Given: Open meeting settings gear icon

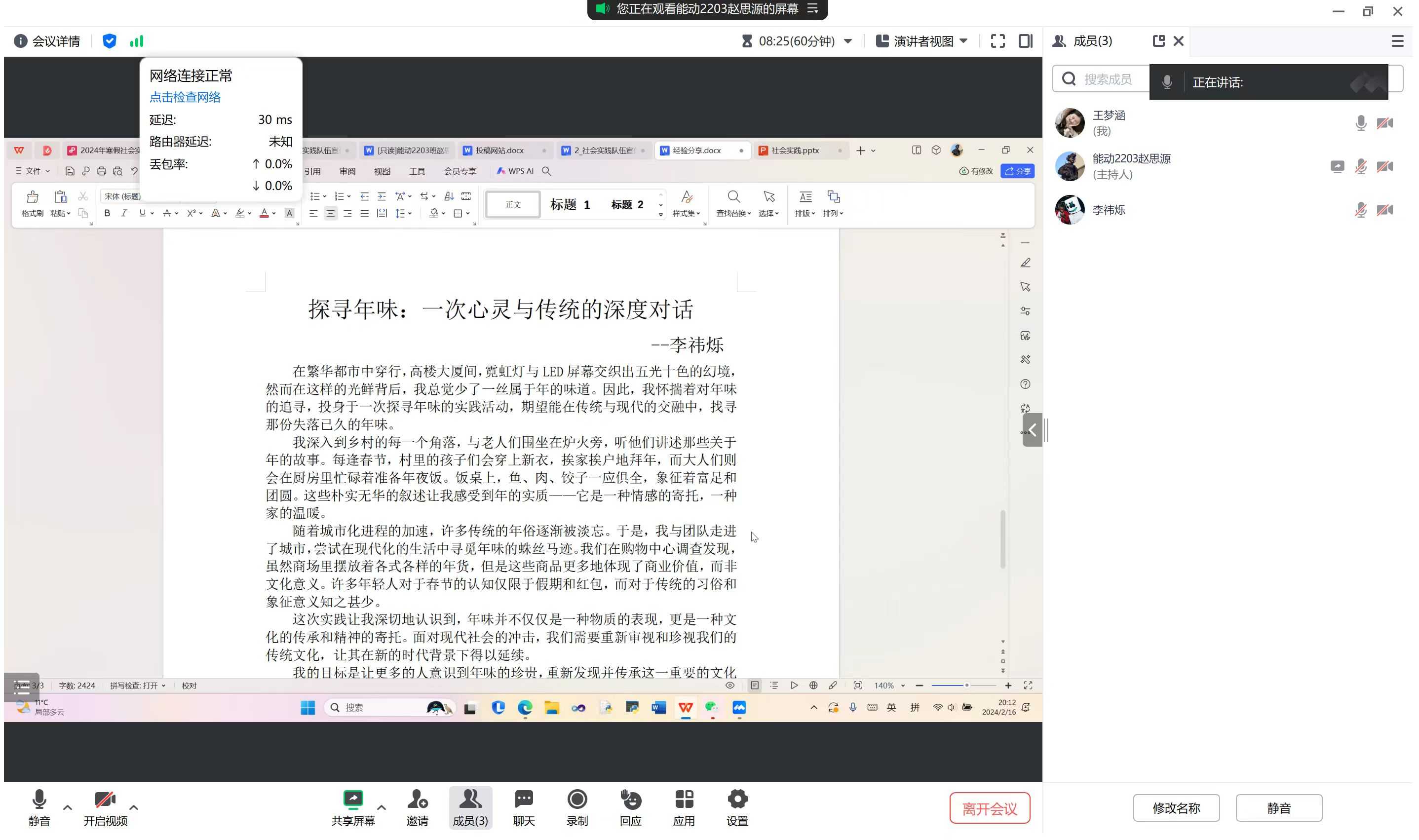Looking at the screenshot, I should (737, 800).
